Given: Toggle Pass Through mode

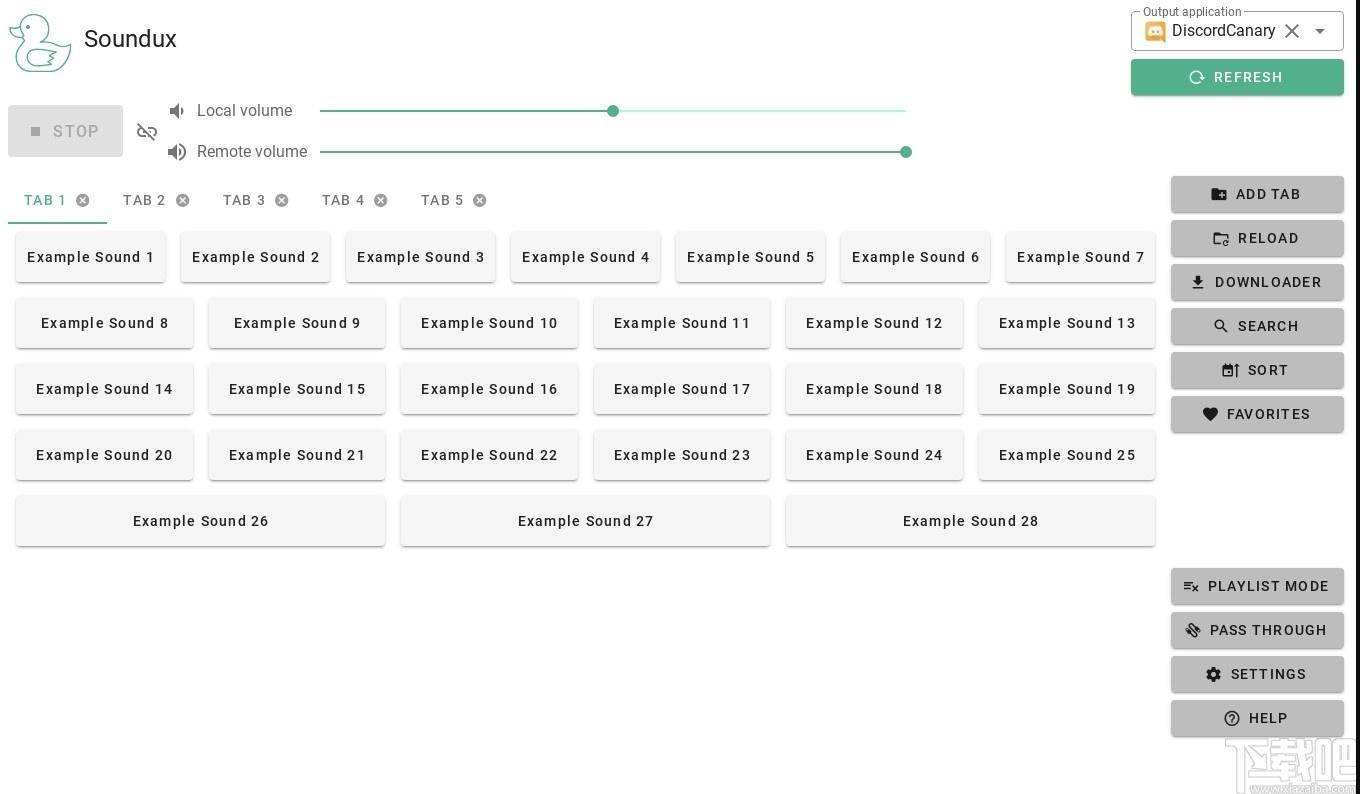Looking at the screenshot, I should [x=1257, y=630].
